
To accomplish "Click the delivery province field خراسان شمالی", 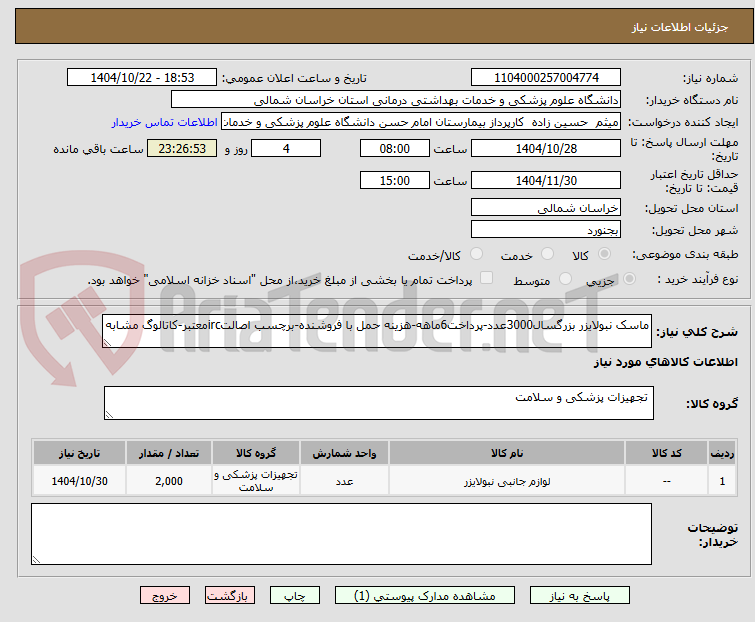I will (x=546, y=207).
